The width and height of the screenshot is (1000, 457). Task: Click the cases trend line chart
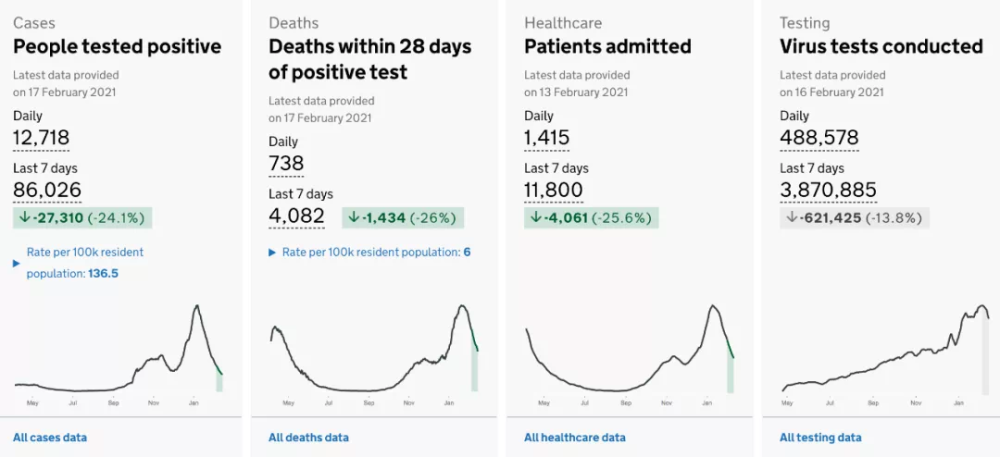(120, 350)
